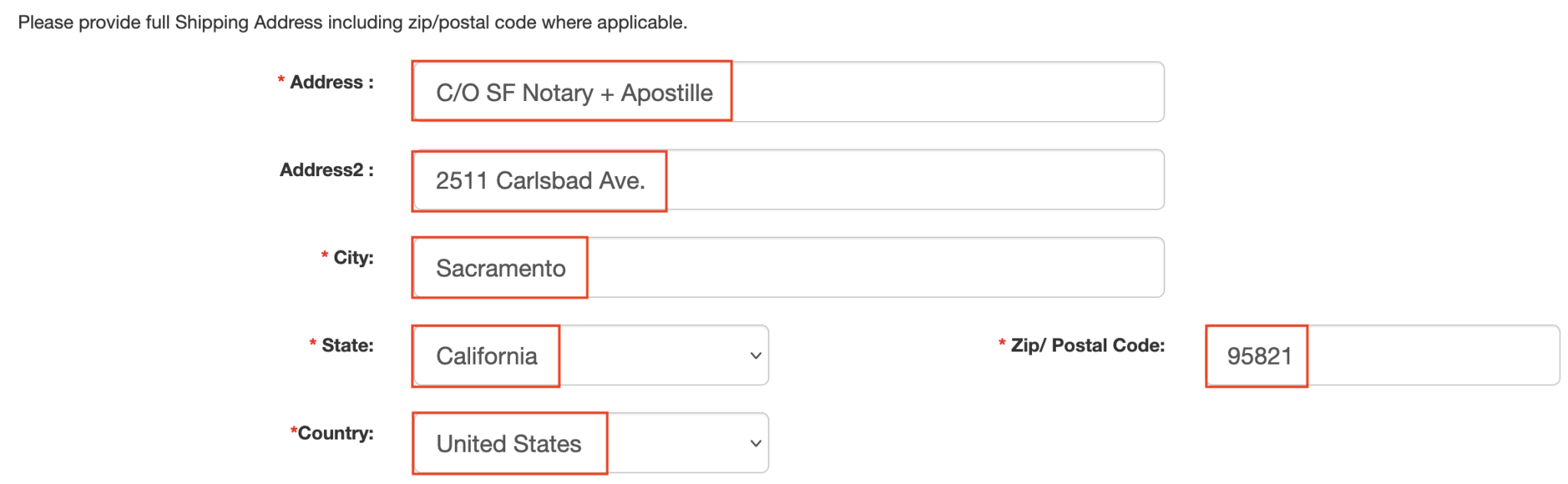
Task: Focus the Address2 input field
Action: pyautogui.click(x=787, y=180)
